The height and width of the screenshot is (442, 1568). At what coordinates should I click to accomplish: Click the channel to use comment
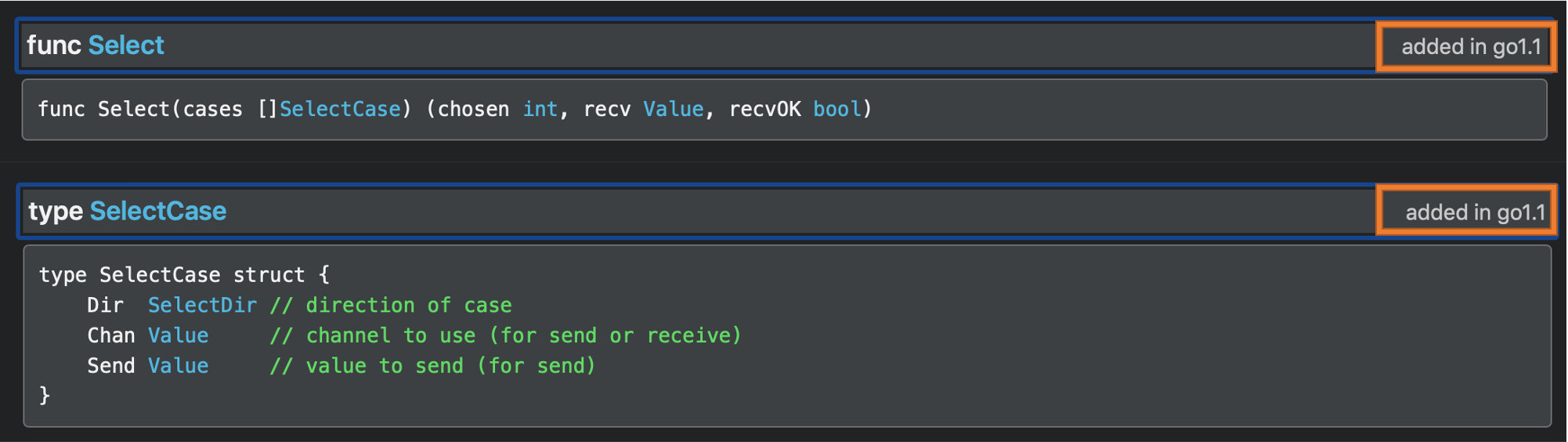pyautogui.click(x=506, y=335)
